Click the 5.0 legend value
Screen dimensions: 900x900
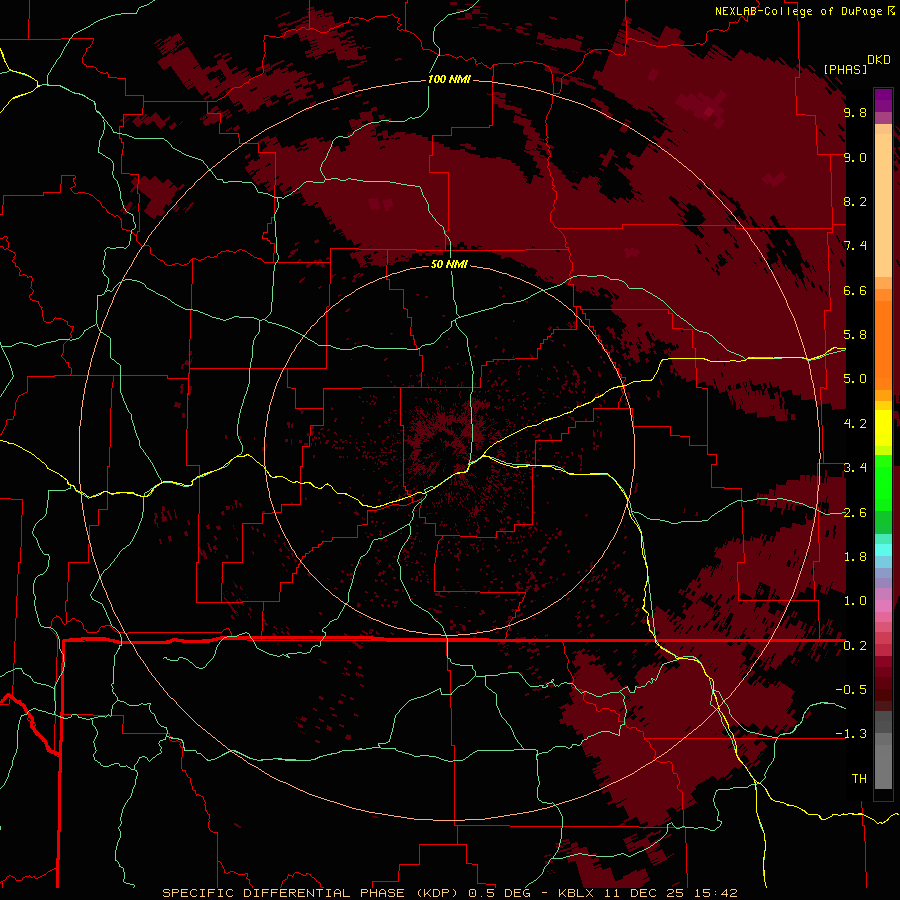[855, 379]
